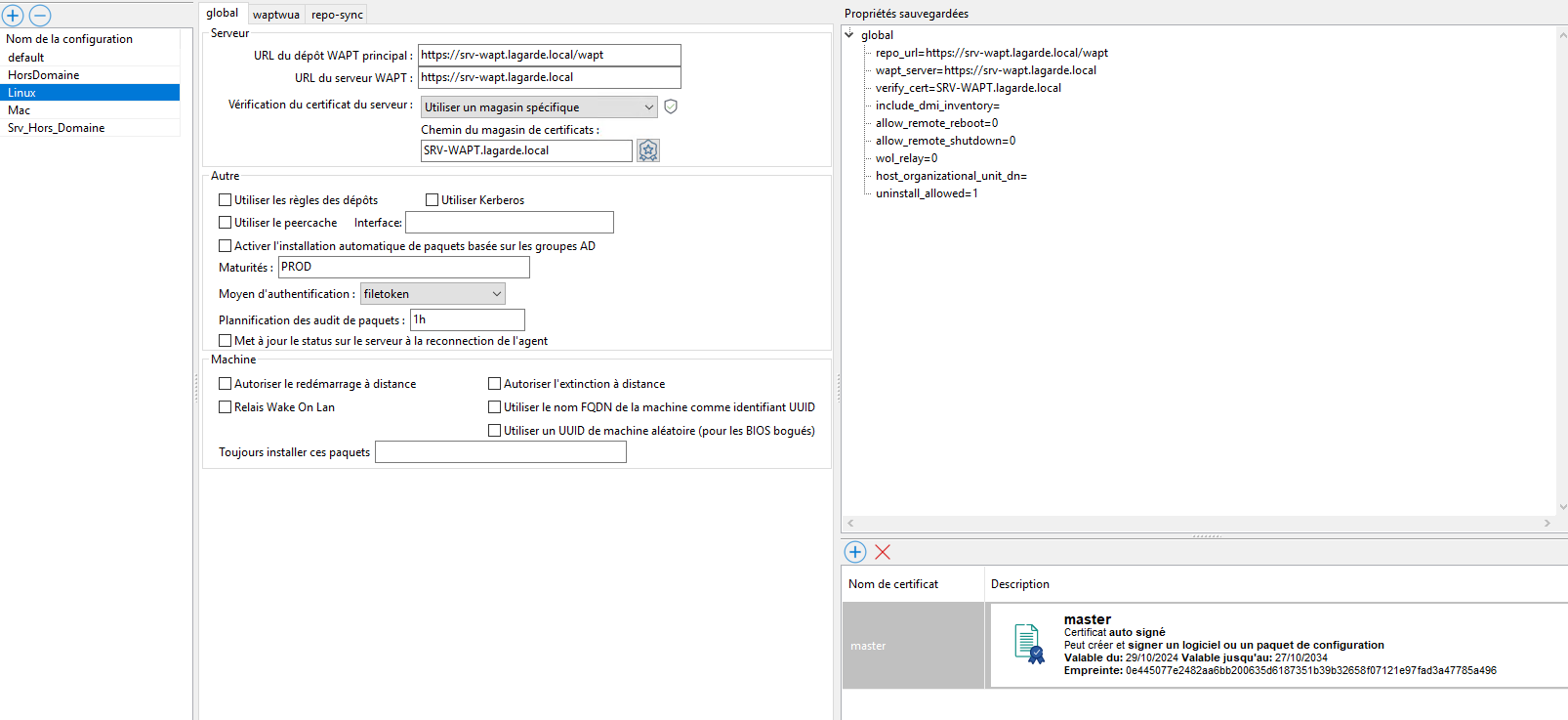Check Relais Wake On Lan option

[x=226, y=407]
